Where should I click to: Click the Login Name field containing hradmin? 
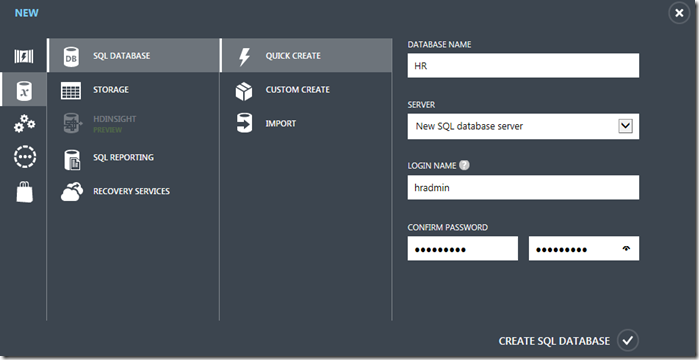tap(523, 187)
